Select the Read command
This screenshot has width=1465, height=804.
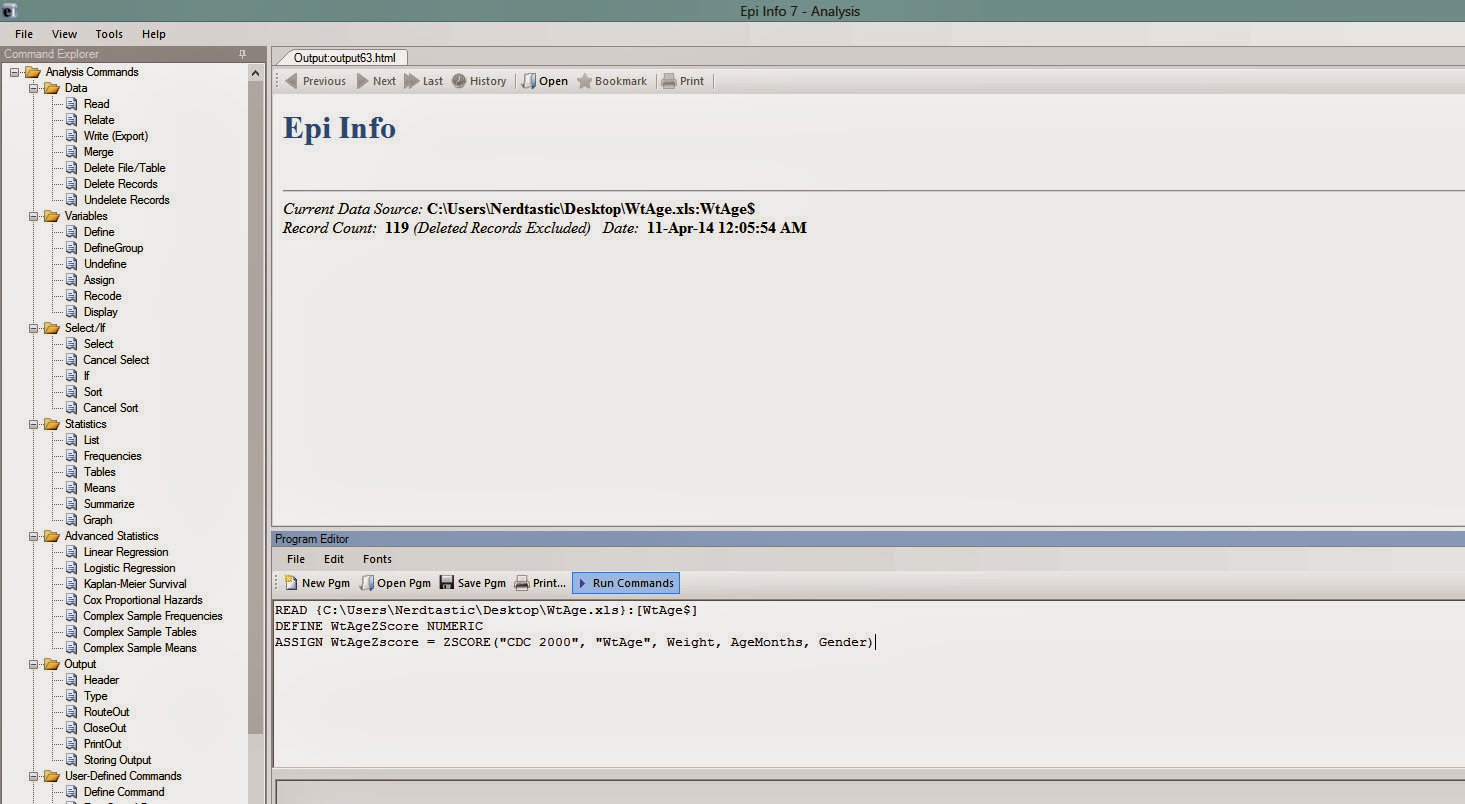[97, 104]
